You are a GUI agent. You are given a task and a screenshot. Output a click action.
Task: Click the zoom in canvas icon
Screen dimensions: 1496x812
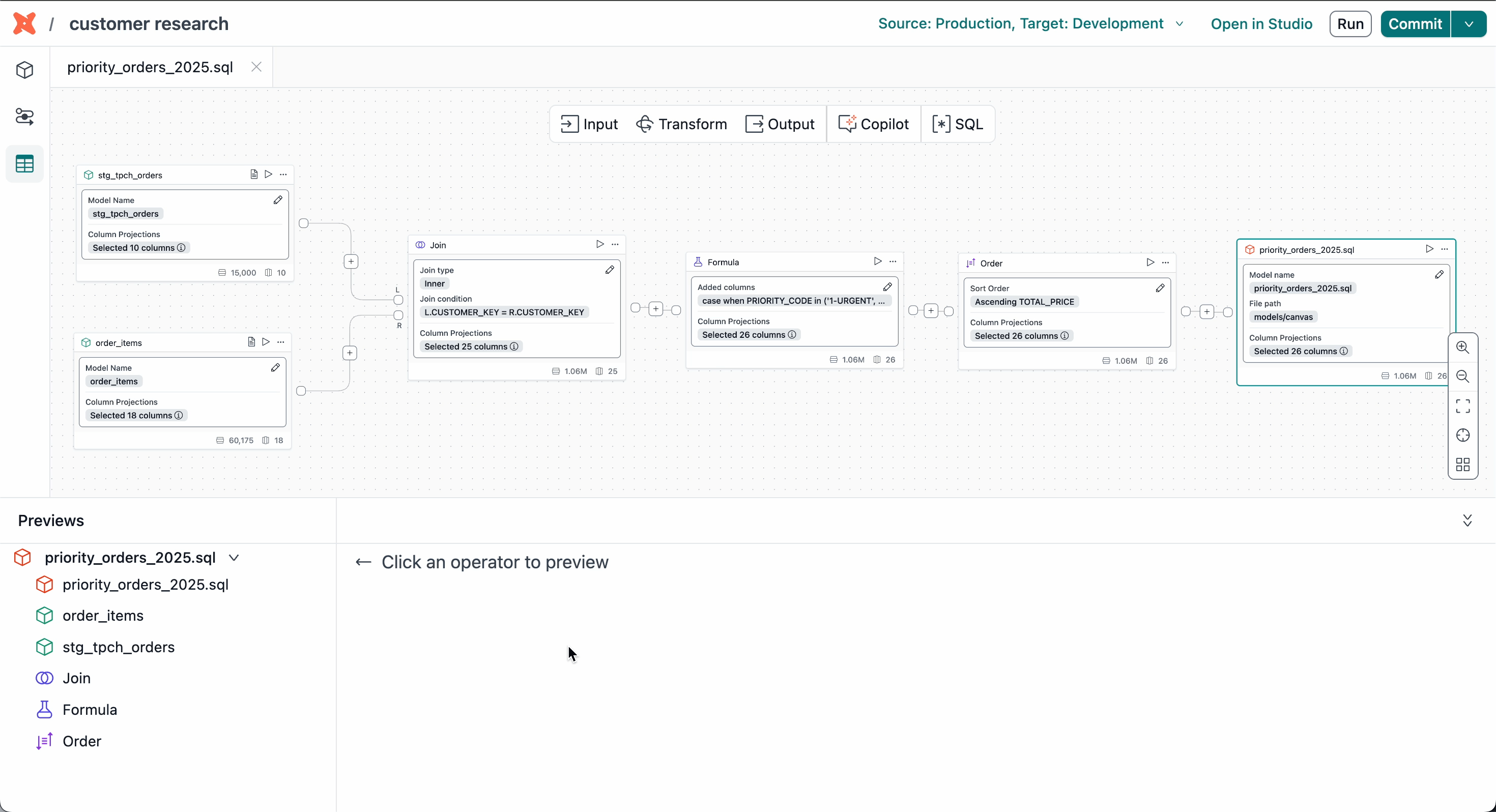[x=1462, y=347]
